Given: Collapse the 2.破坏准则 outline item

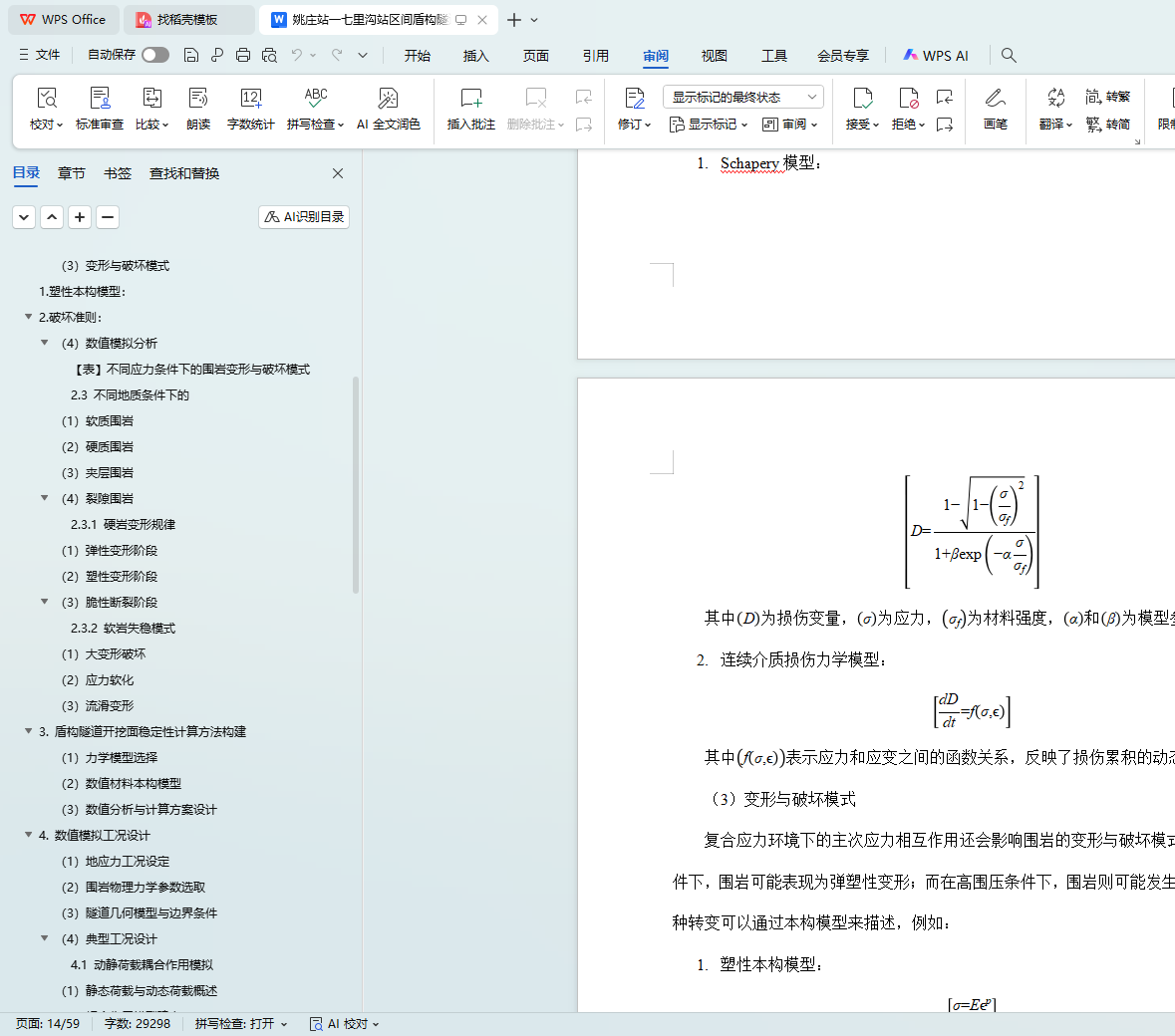Looking at the screenshot, I should click(28, 317).
